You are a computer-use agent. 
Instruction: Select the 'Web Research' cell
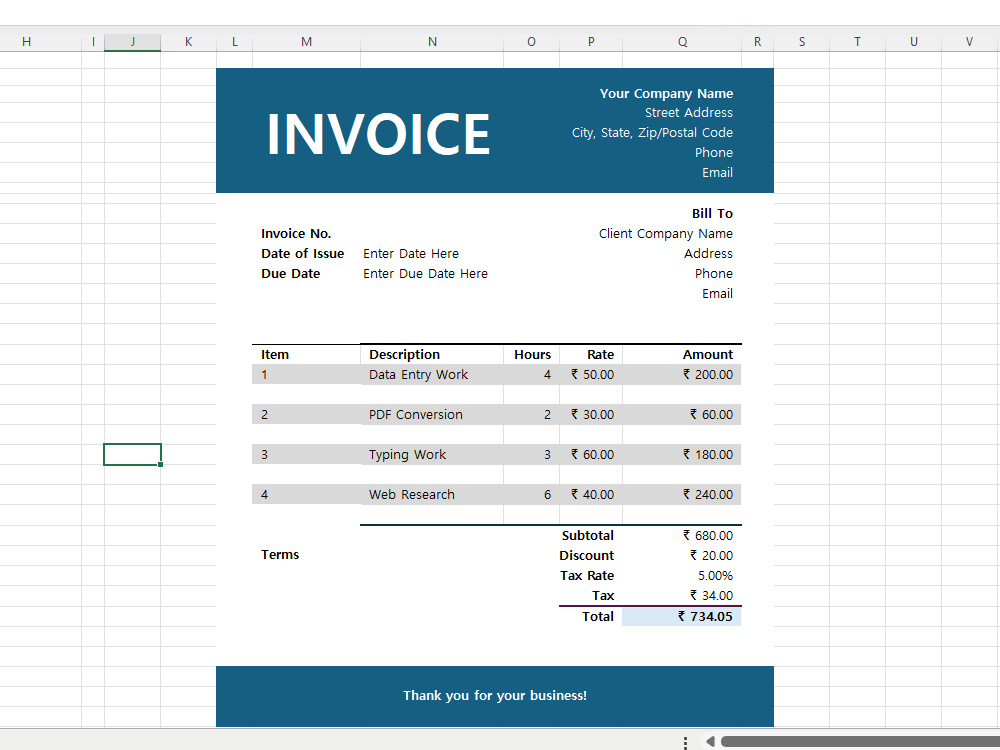pyautogui.click(x=411, y=494)
